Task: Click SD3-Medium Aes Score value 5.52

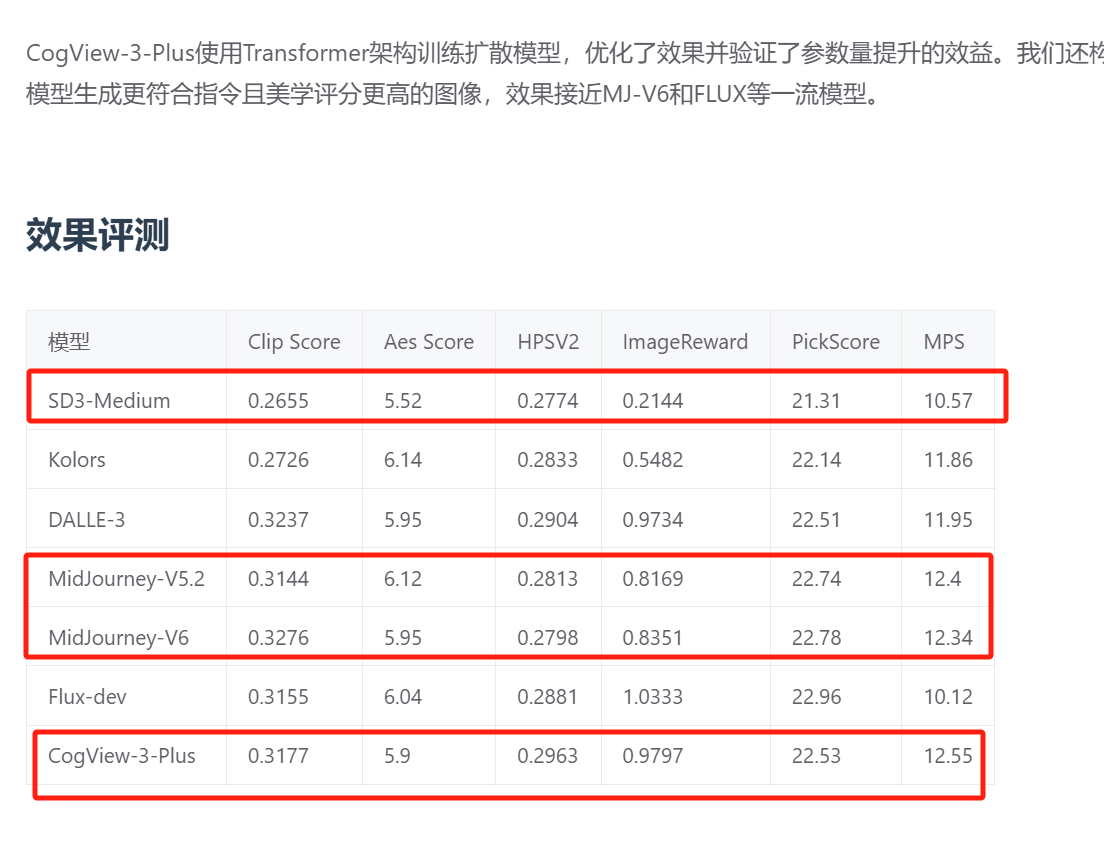Action: pyautogui.click(x=403, y=401)
